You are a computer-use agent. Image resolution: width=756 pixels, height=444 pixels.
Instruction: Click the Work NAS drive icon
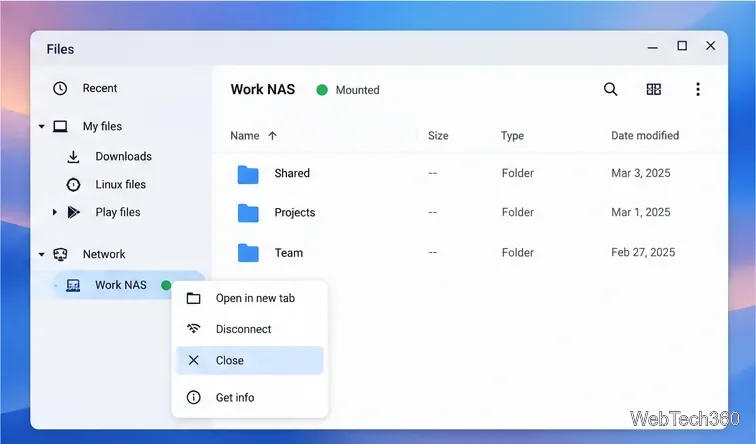pyautogui.click(x=73, y=285)
